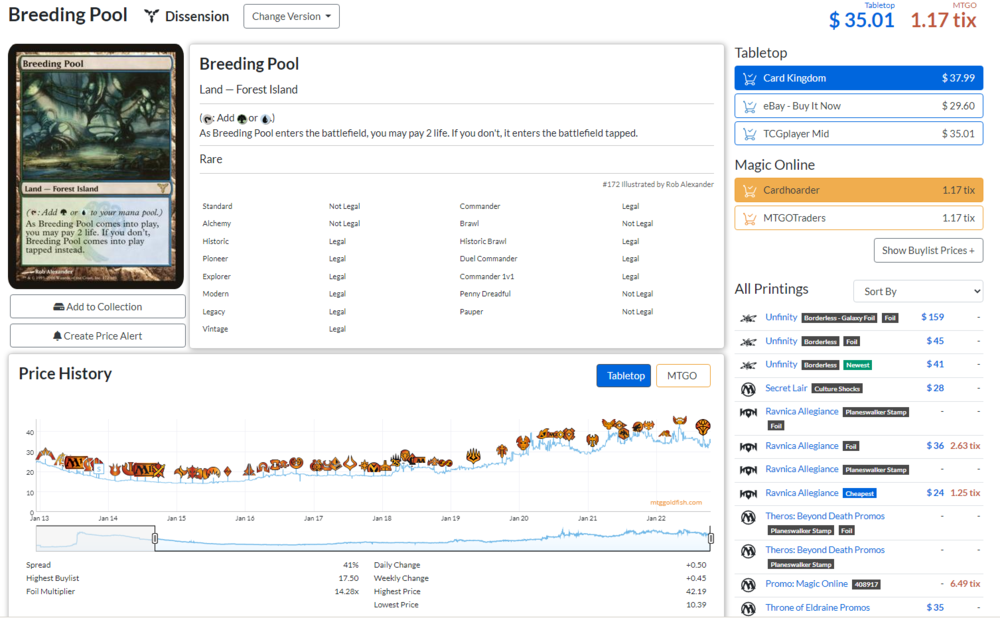This screenshot has height=618, width=1000.
Task: Click the eBay Buy It Now cart icon
Action: point(749,106)
